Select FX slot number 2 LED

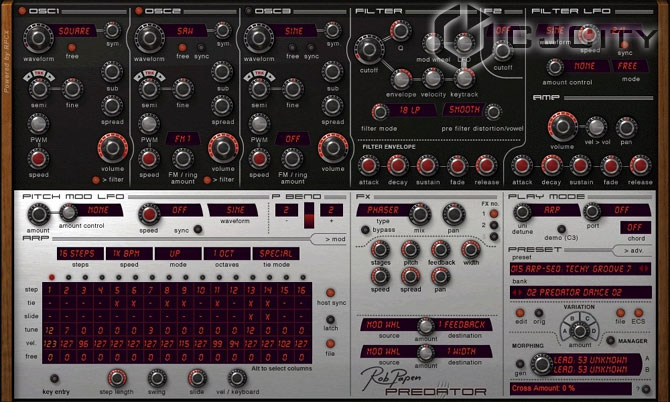[x=494, y=225]
